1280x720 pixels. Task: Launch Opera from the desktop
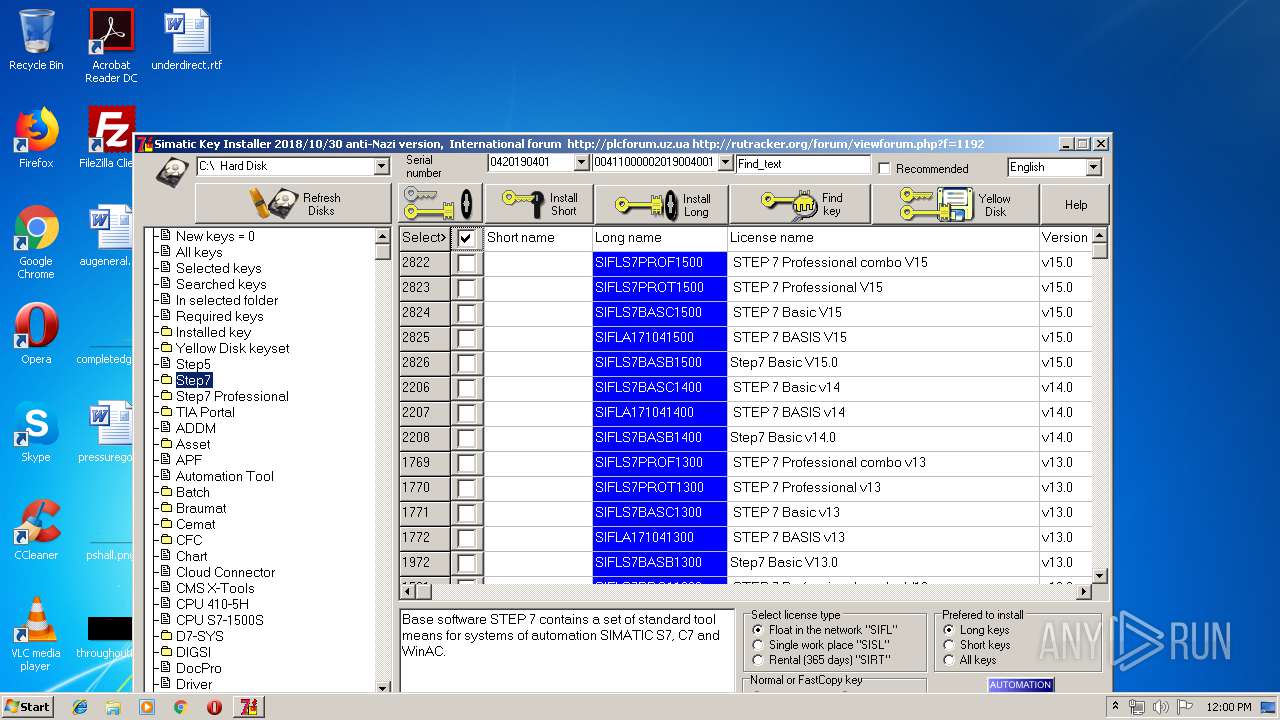tap(36, 334)
